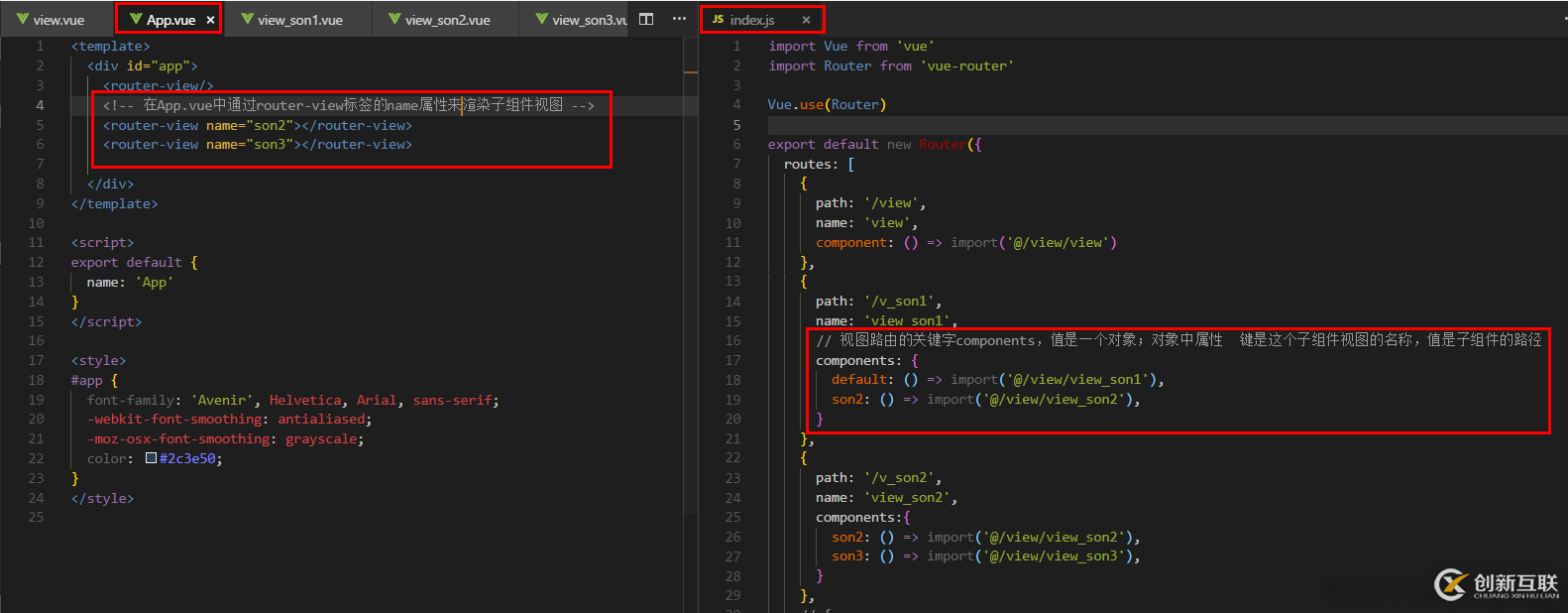Click the 'export default new Router({' line

click(875, 144)
